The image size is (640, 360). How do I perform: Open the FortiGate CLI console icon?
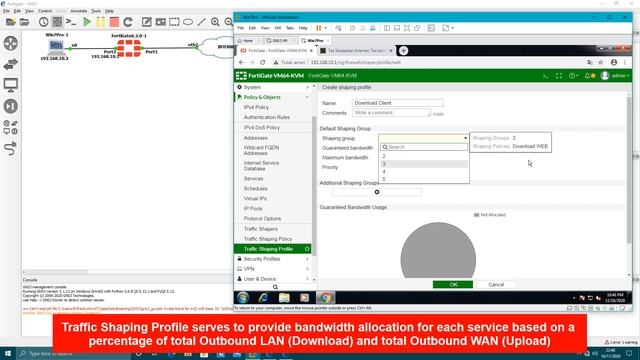tap(546, 76)
